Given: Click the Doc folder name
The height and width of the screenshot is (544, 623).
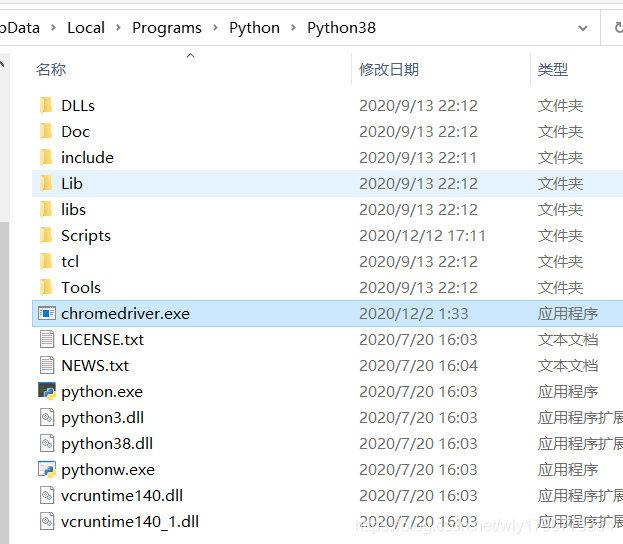Looking at the screenshot, I should (75, 132).
